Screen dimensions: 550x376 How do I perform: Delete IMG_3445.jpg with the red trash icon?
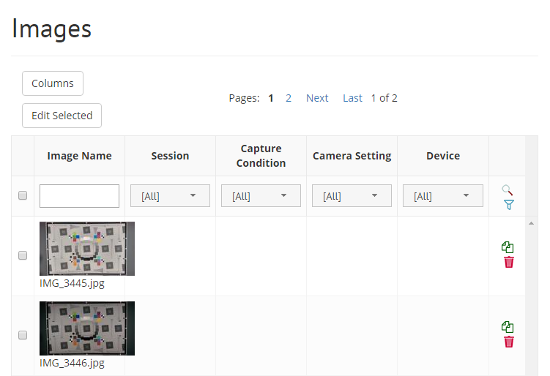point(509,262)
